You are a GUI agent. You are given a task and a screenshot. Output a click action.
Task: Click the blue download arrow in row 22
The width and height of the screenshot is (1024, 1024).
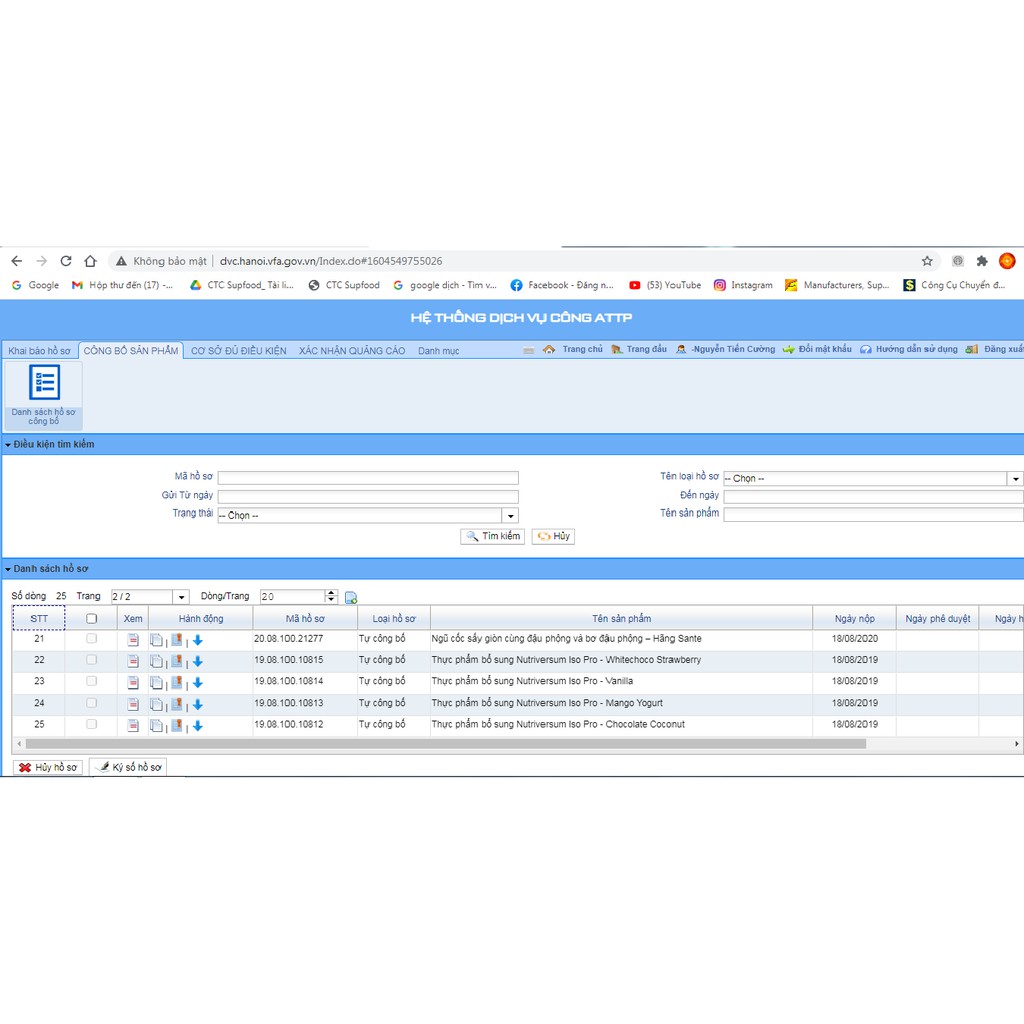point(198,662)
